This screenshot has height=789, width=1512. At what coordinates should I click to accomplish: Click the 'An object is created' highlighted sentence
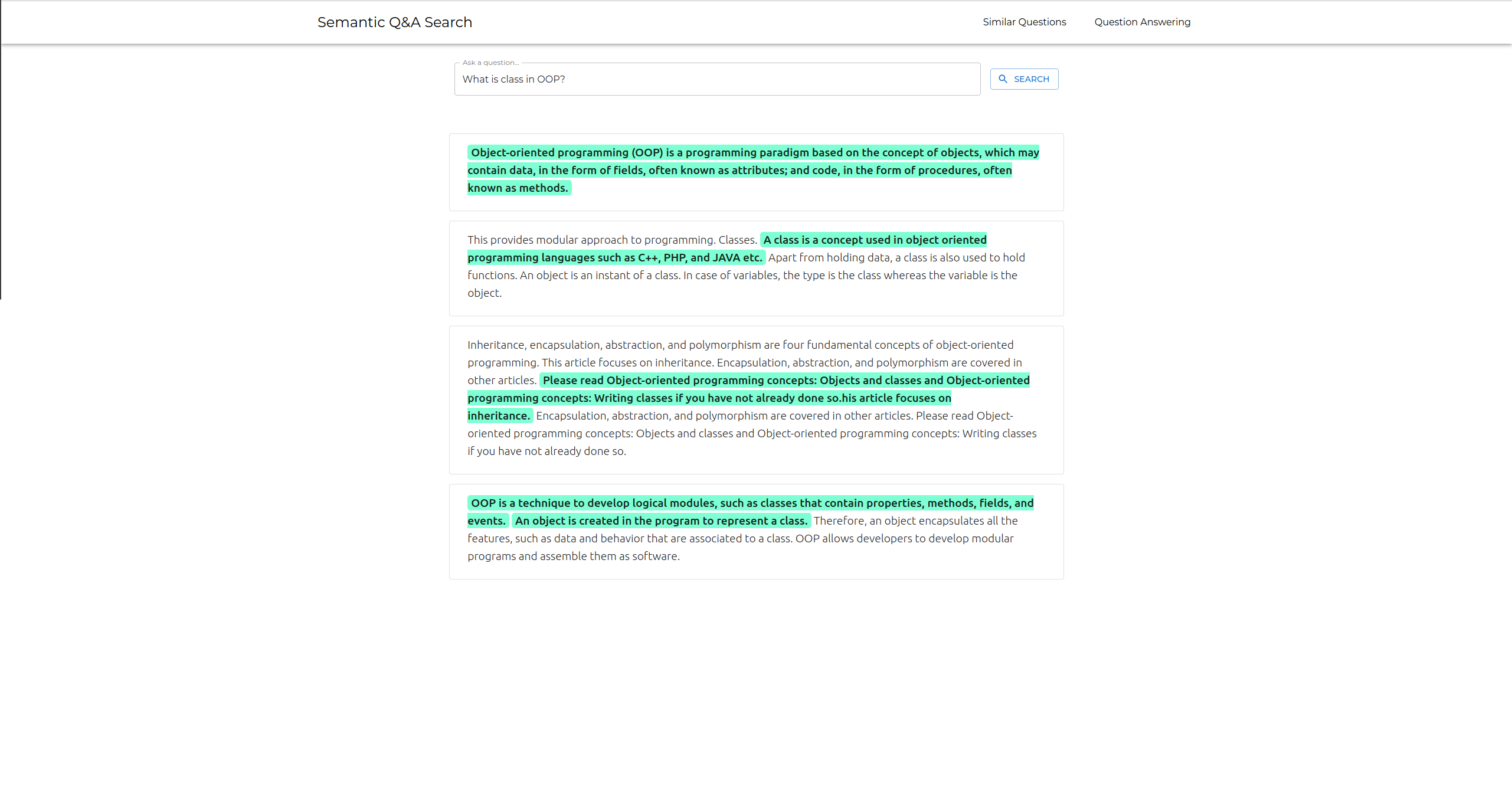661,521
